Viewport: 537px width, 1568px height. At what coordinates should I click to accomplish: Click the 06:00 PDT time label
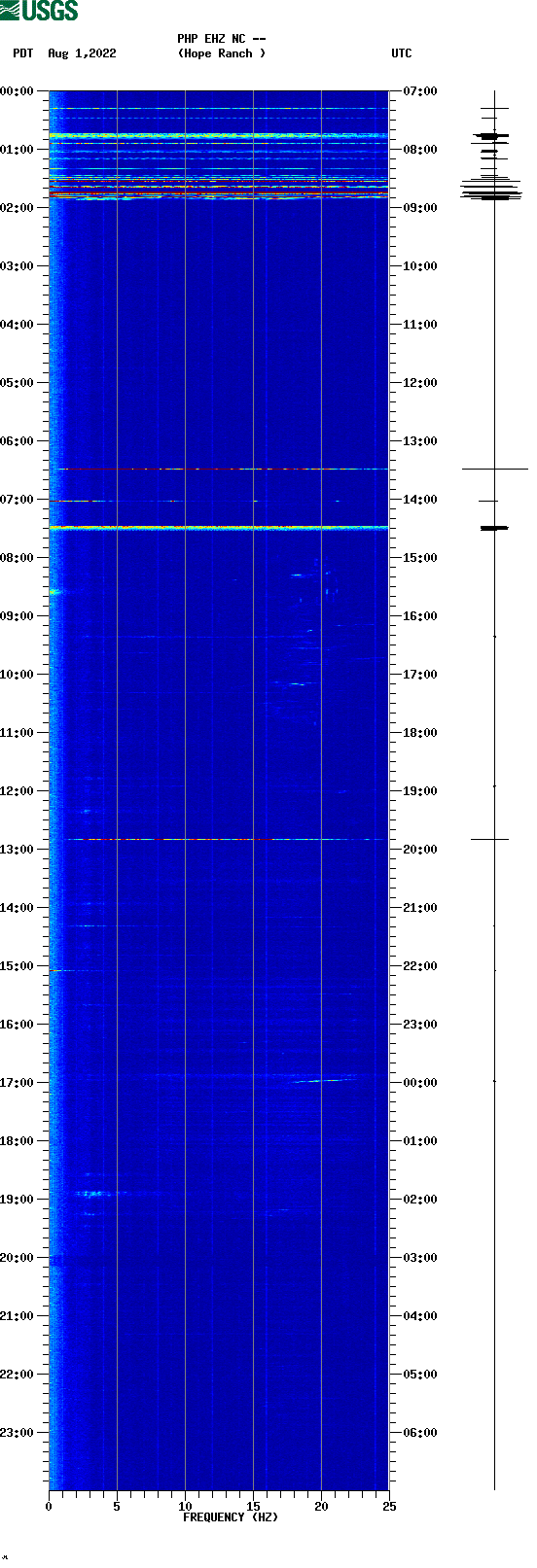tap(18, 441)
